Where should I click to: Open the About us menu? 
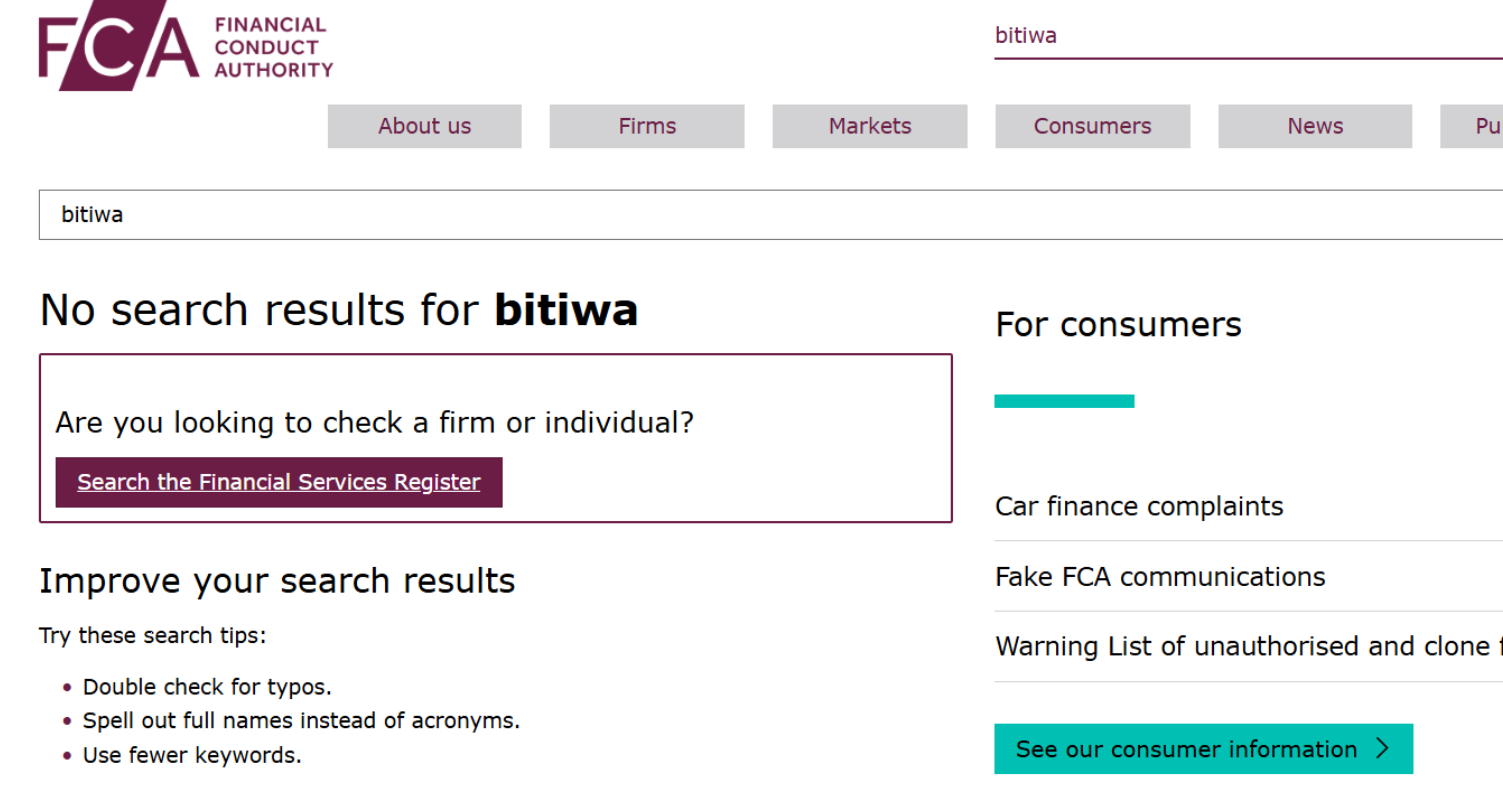pyautogui.click(x=425, y=126)
